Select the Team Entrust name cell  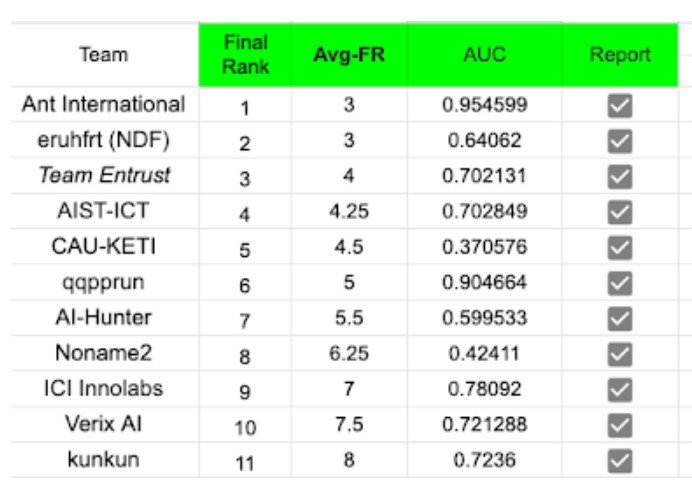pyautogui.click(x=104, y=176)
